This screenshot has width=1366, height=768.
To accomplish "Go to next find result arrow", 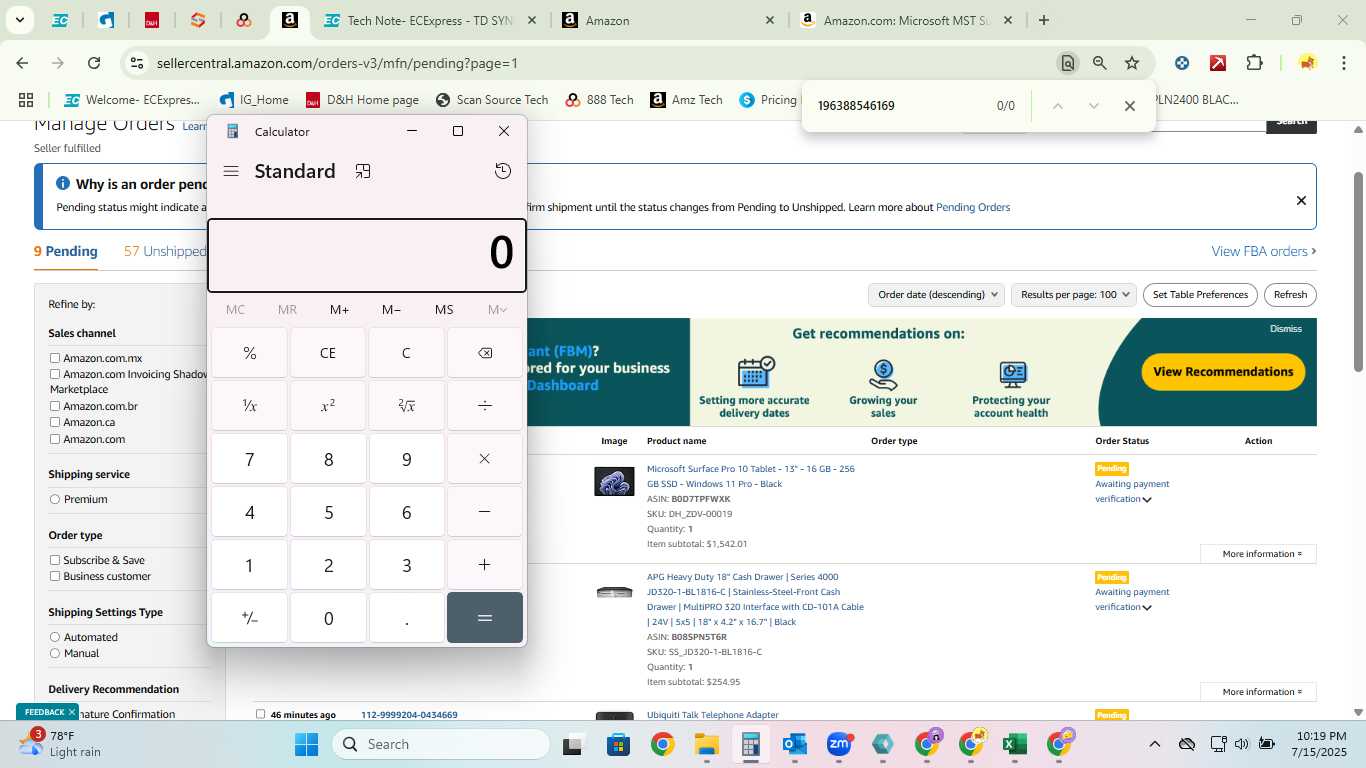I will coord(1093,106).
